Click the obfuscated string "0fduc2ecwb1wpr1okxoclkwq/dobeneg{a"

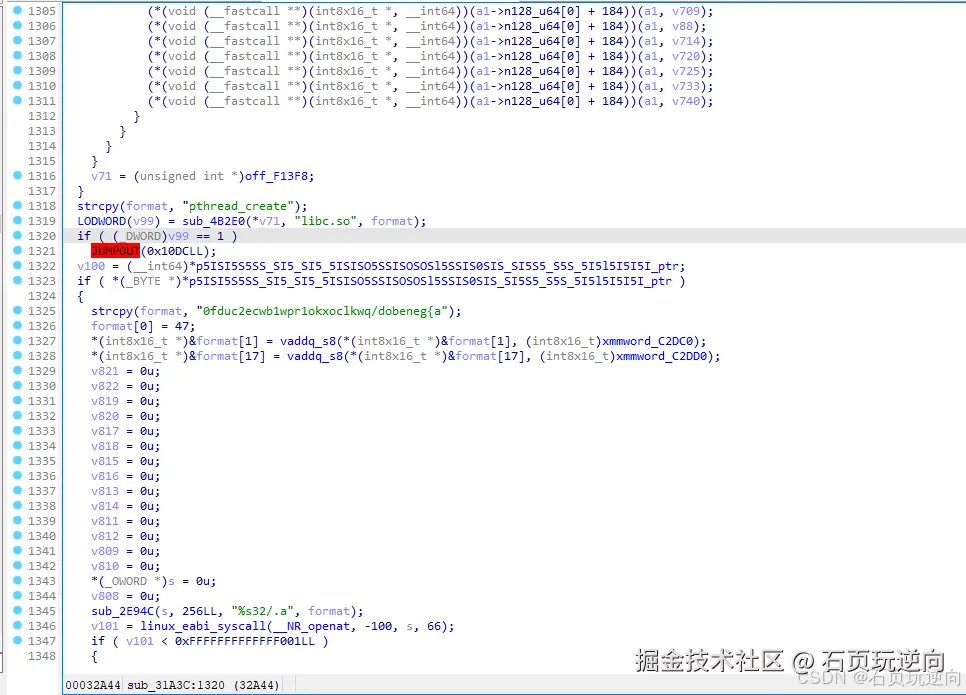pos(322,311)
